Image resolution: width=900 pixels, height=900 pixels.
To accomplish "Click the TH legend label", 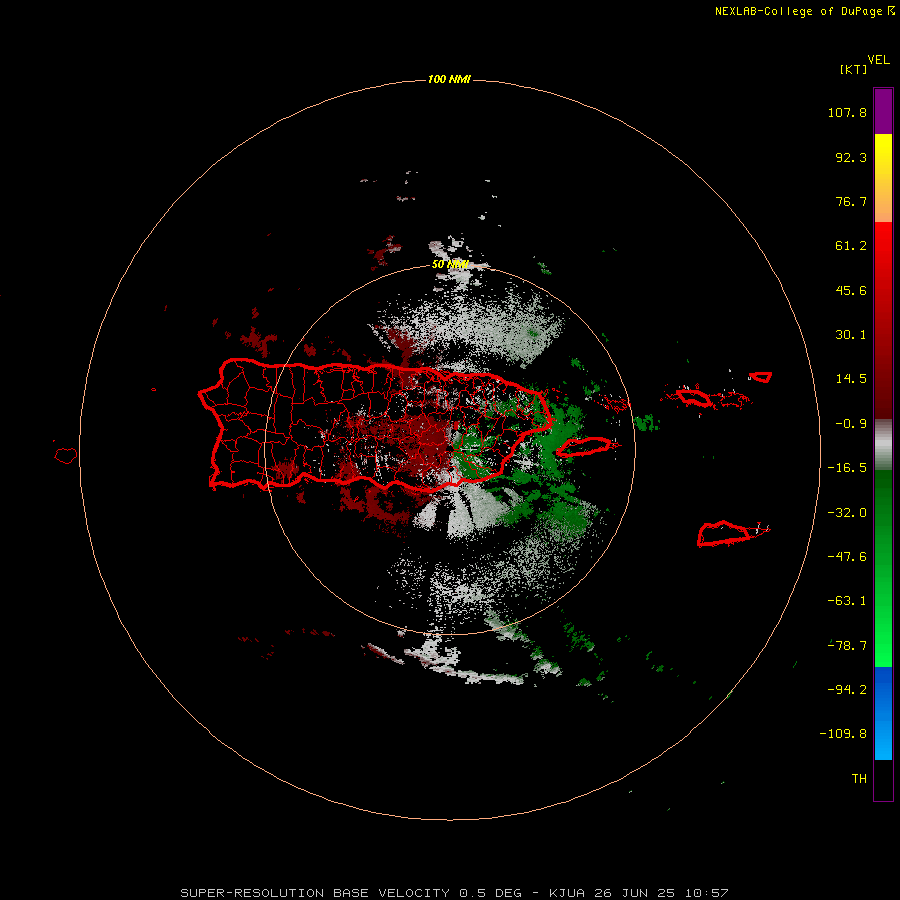I will 859,779.
